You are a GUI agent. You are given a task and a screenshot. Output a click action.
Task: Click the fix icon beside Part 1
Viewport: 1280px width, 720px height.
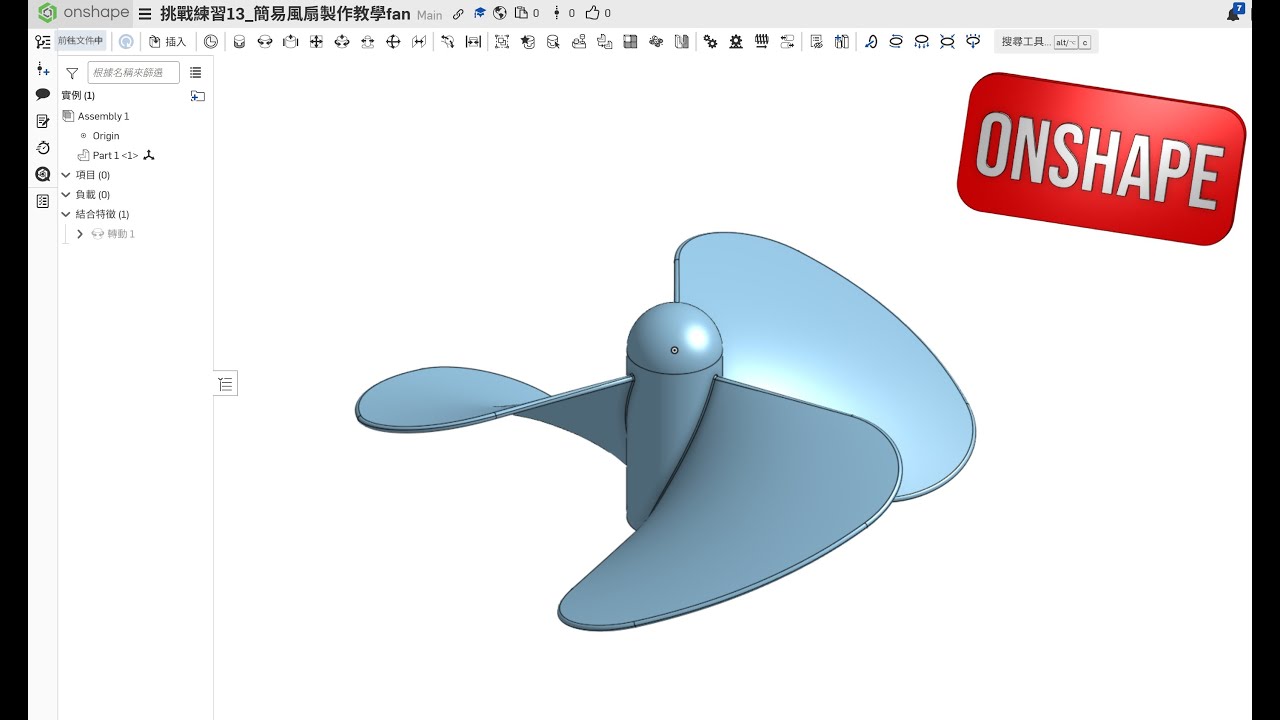(149, 155)
